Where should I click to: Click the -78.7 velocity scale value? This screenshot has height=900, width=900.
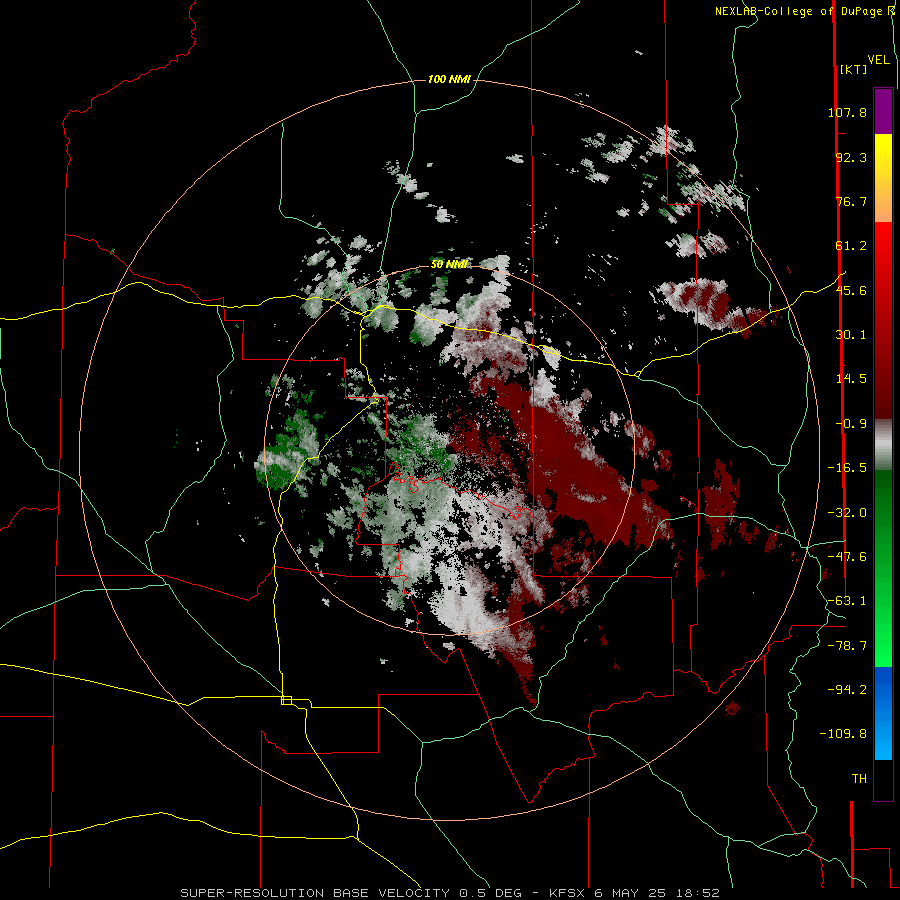point(847,646)
